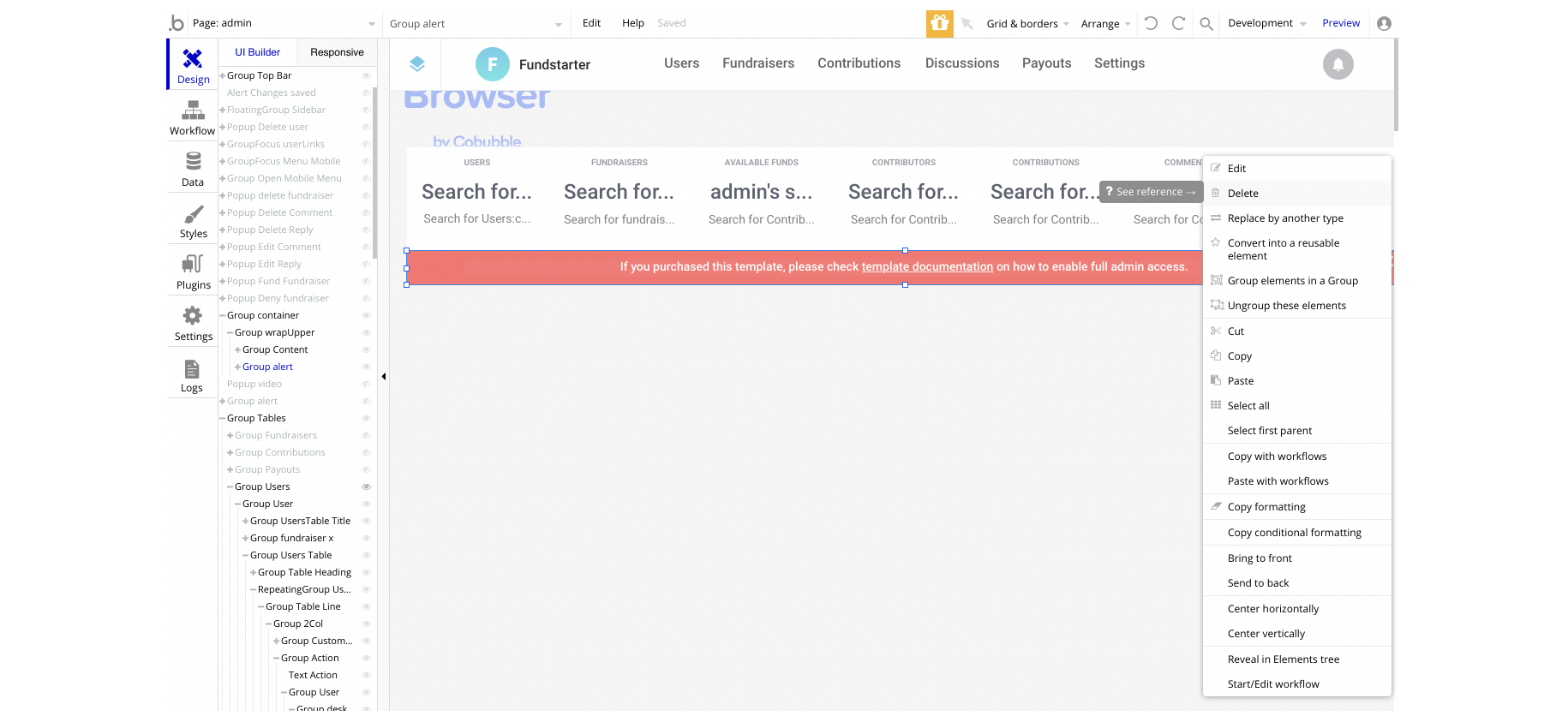Viewport: 1568px width, 716px height.
Task: Click the See reference button
Action: click(x=1151, y=192)
